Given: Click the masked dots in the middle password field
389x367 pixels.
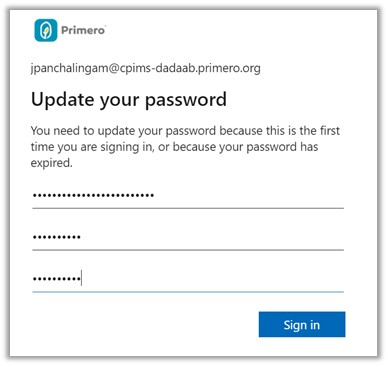Looking at the screenshot, I should [57, 237].
